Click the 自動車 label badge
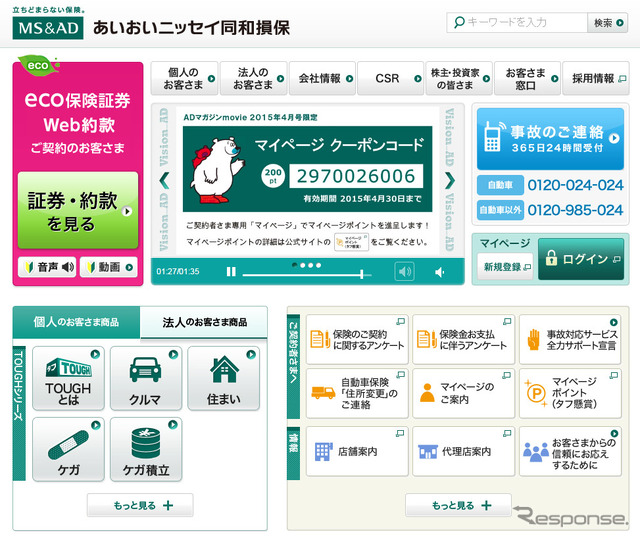The image size is (640, 538). tap(500, 185)
